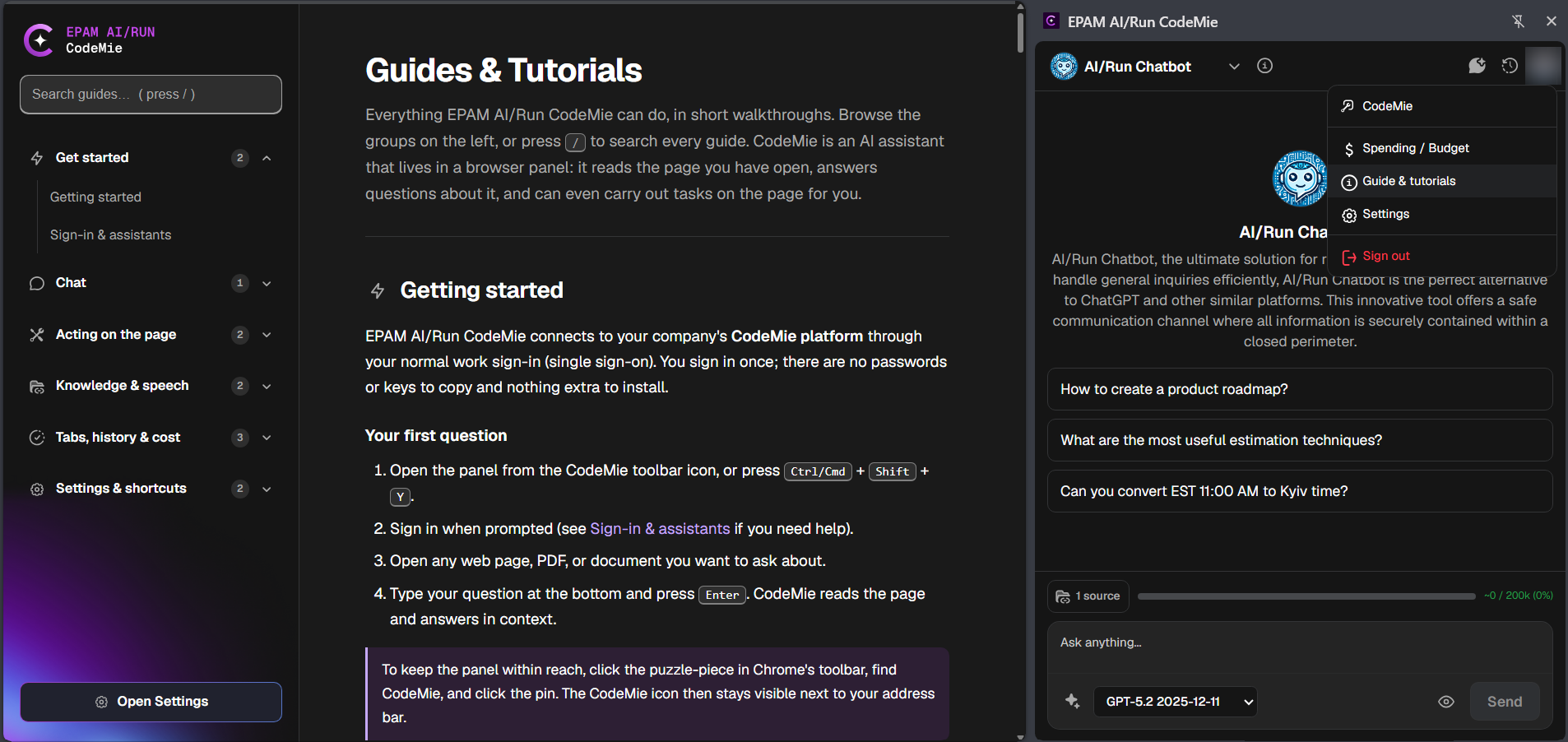The height and width of the screenshot is (742, 1568).
Task: Open the assistant info icon
Action: coord(1265,66)
